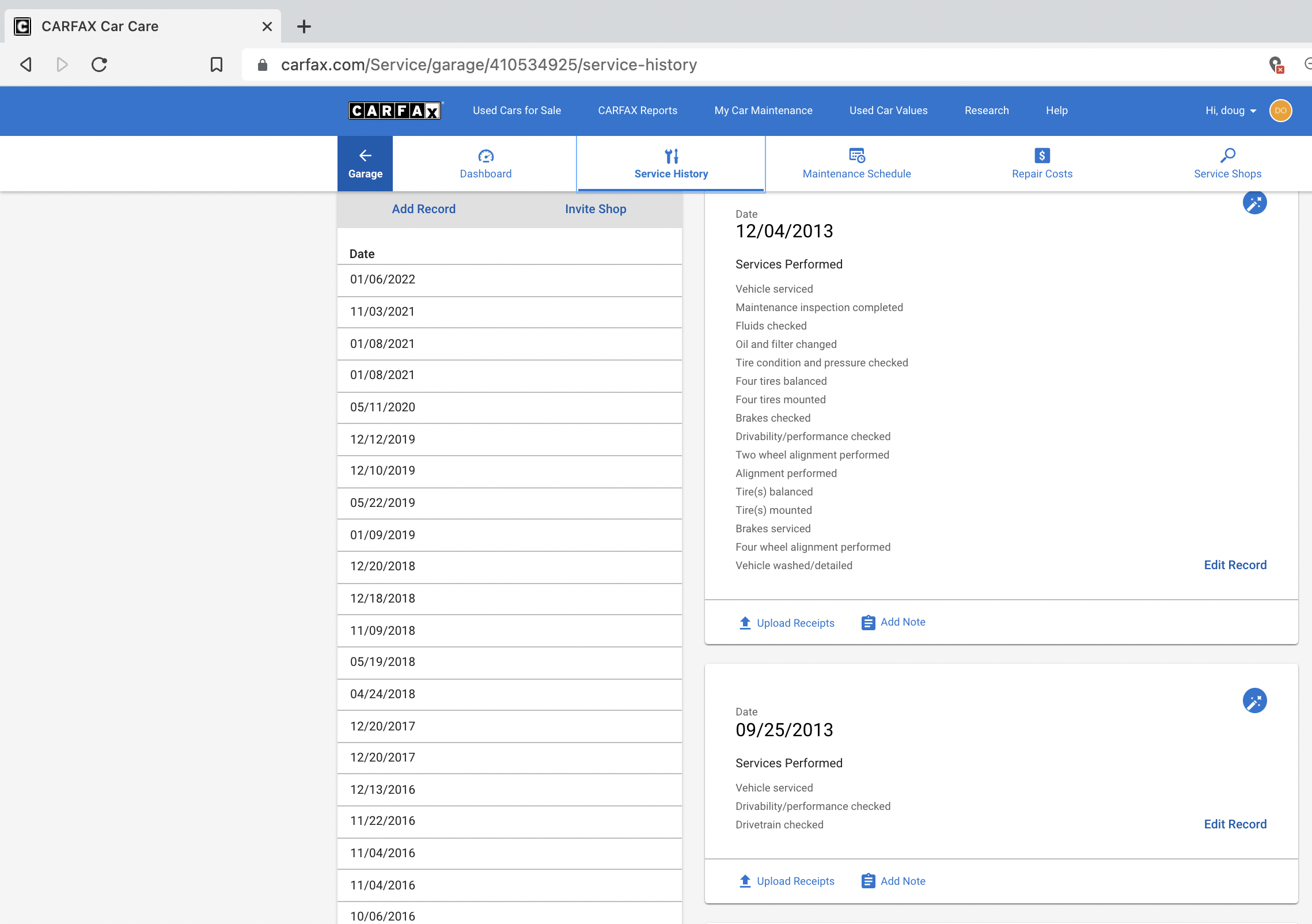The width and height of the screenshot is (1312, 924).
Task: Click the 'Drivetrain checked' service line
Action: [779, 825]
